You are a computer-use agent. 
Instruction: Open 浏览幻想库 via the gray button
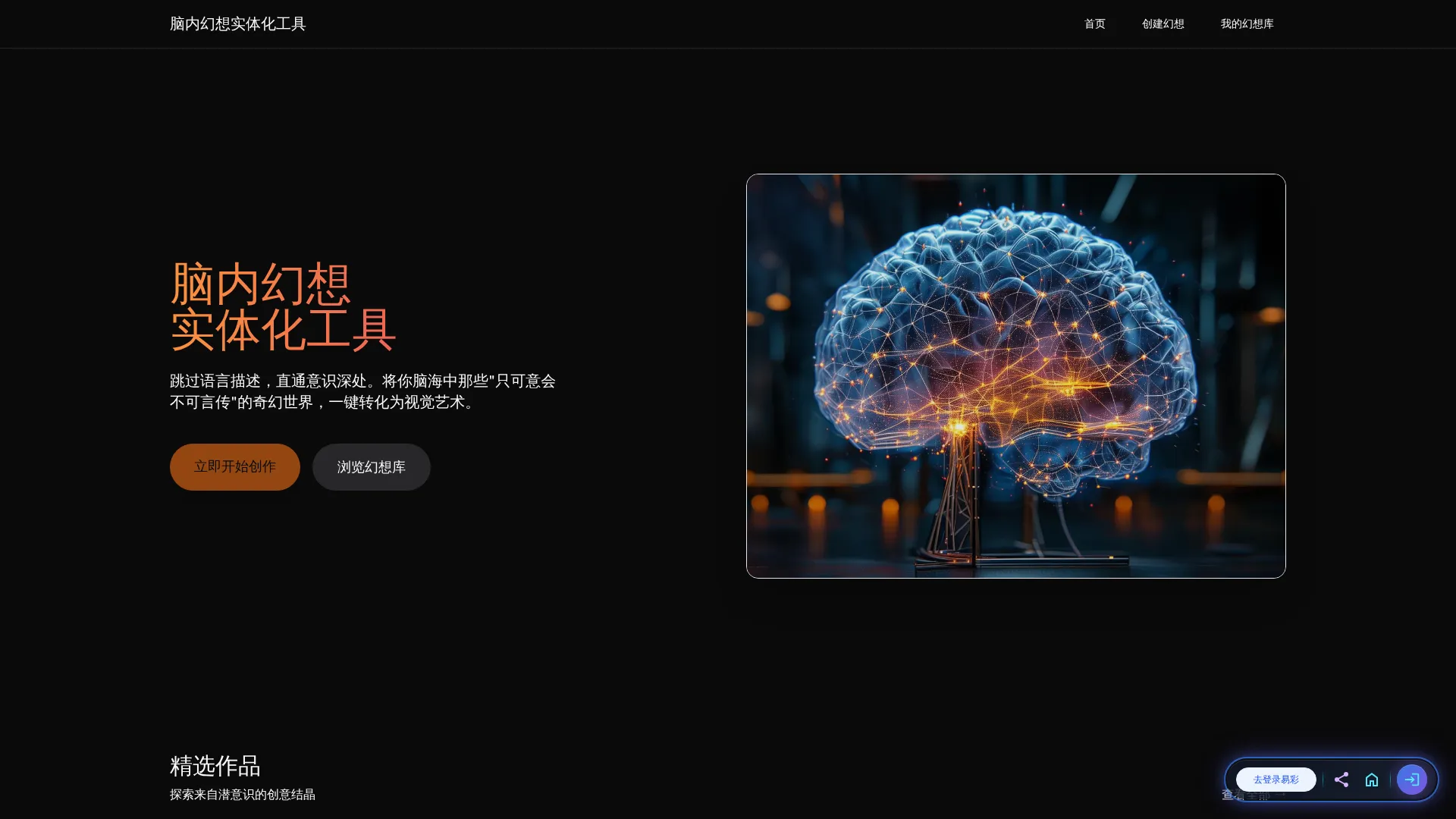click(x=371, y=466)
